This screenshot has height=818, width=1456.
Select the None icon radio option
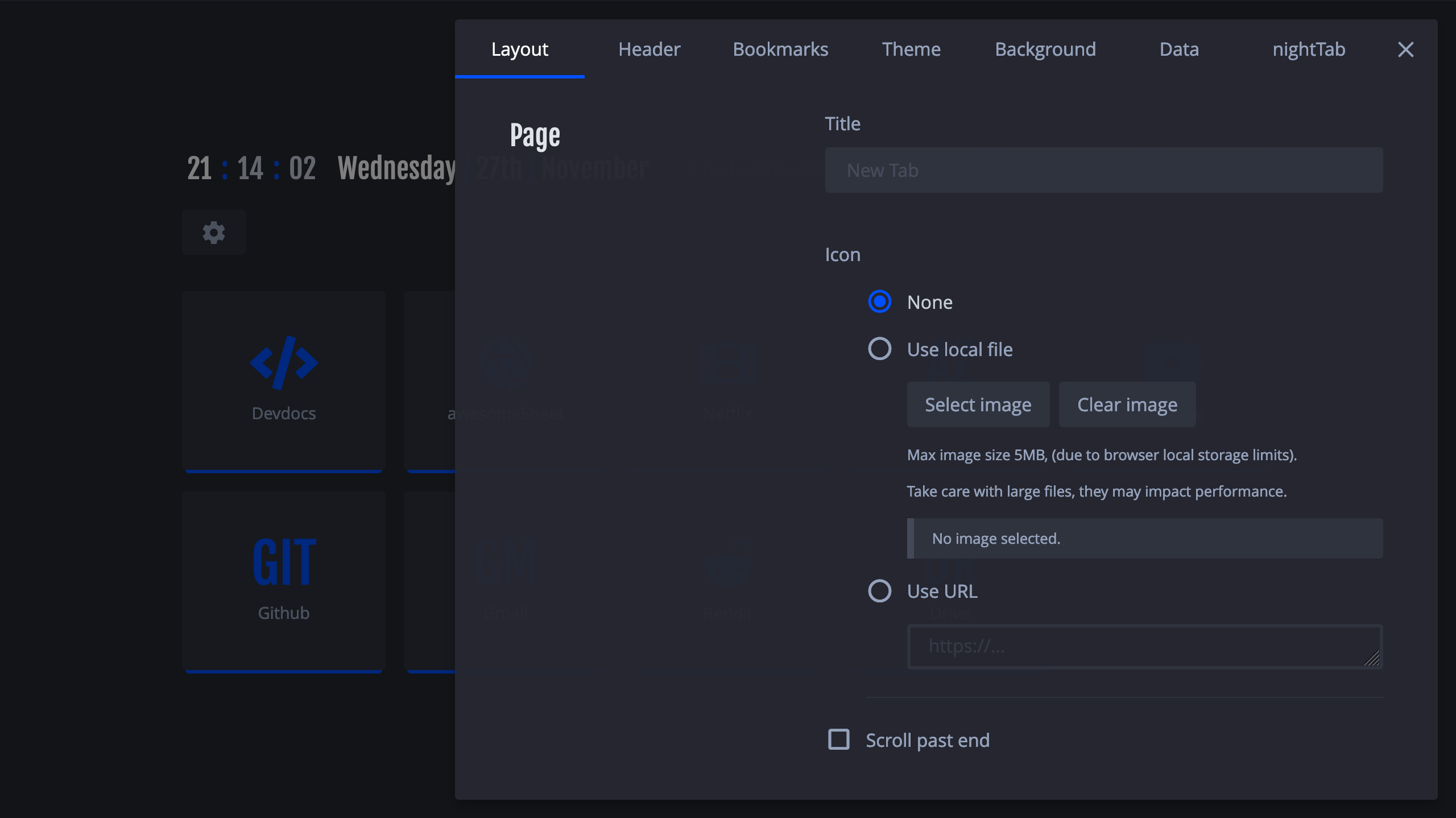(x=879, y=301)
